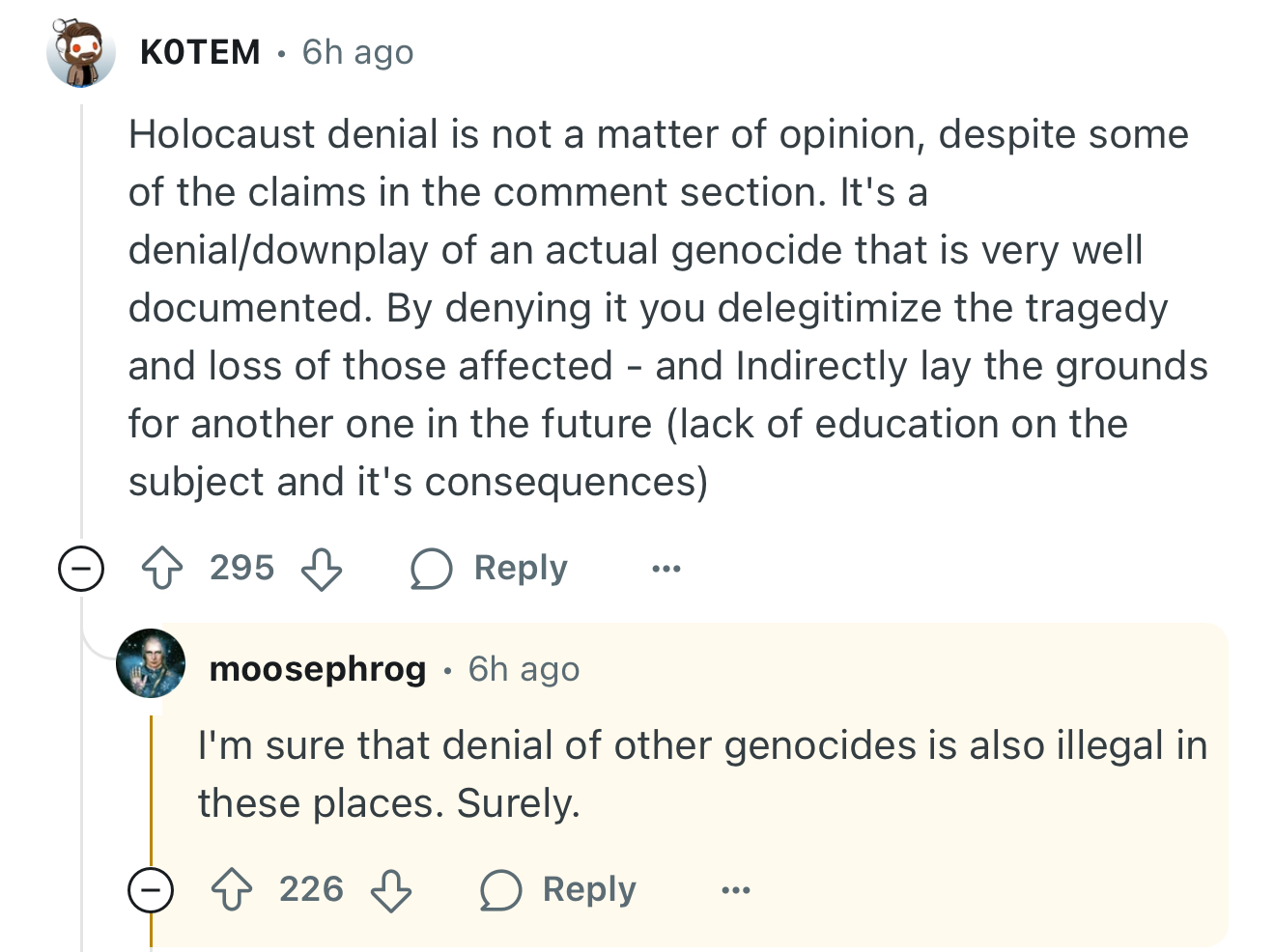Open more options for K0TEM's comment
This screenshot has height=952, width=1275.
point(666,569)
